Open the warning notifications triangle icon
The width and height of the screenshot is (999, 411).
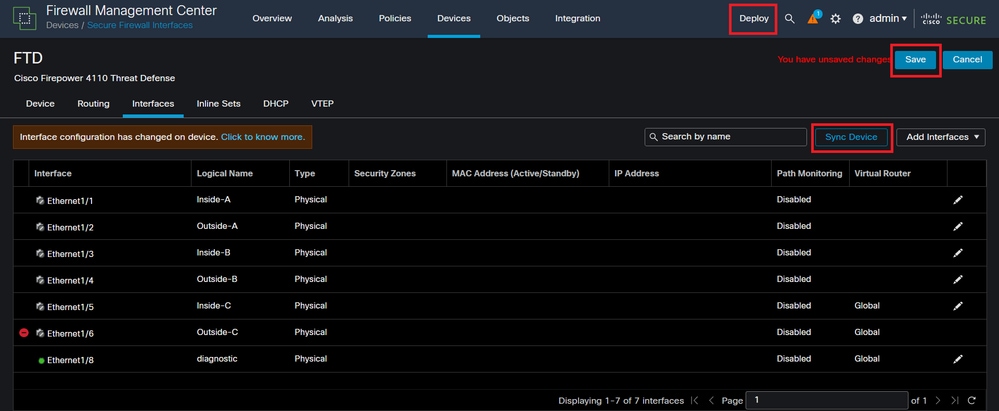pos(814,18)
